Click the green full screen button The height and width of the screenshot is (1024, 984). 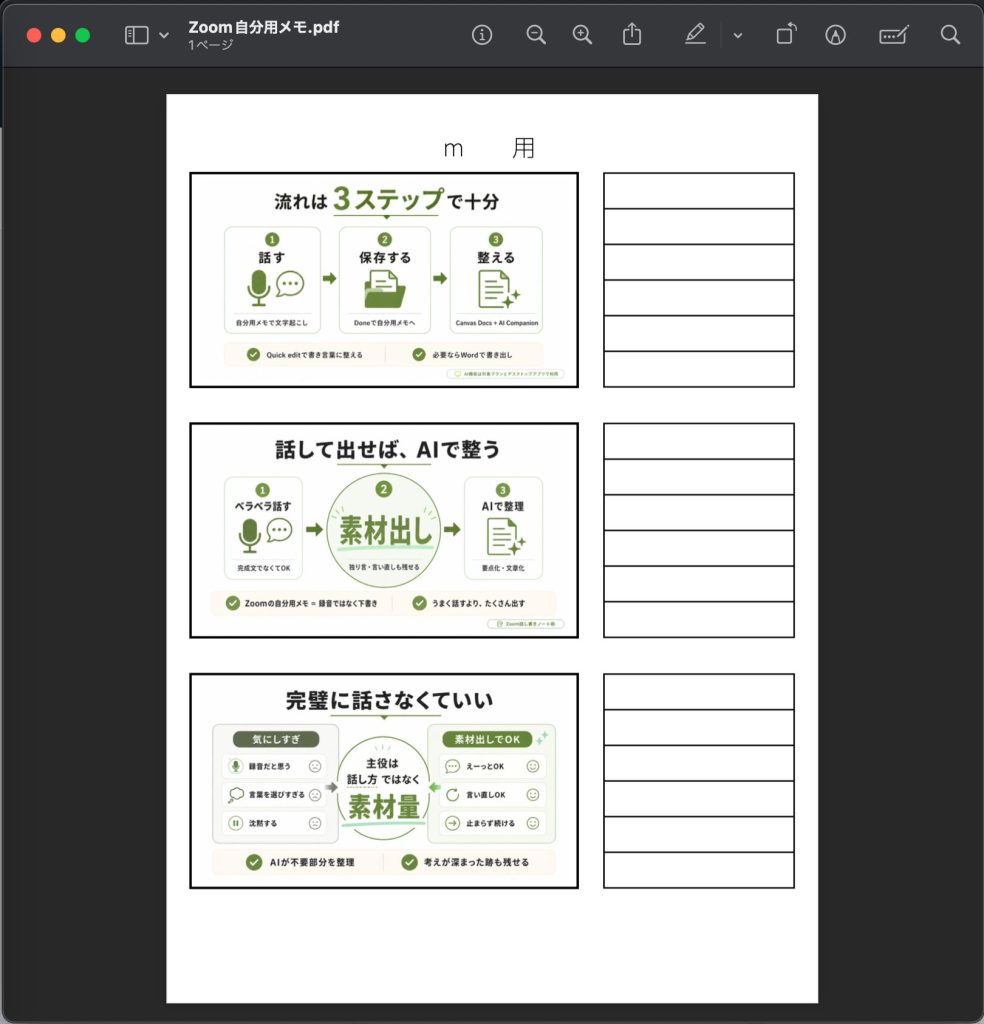[x=83, y=35]
